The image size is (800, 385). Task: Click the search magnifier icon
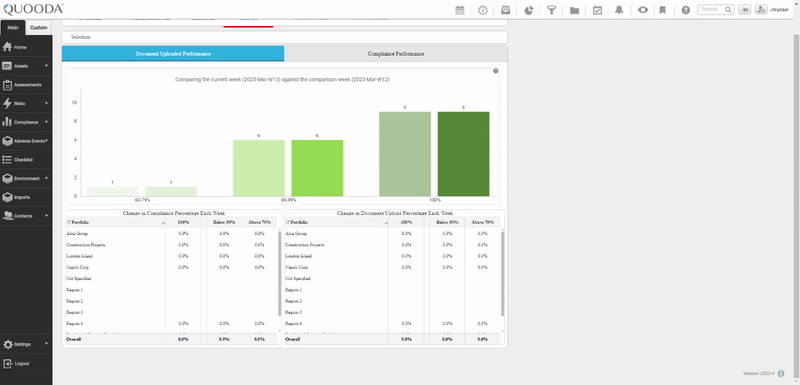pos(728,9)
